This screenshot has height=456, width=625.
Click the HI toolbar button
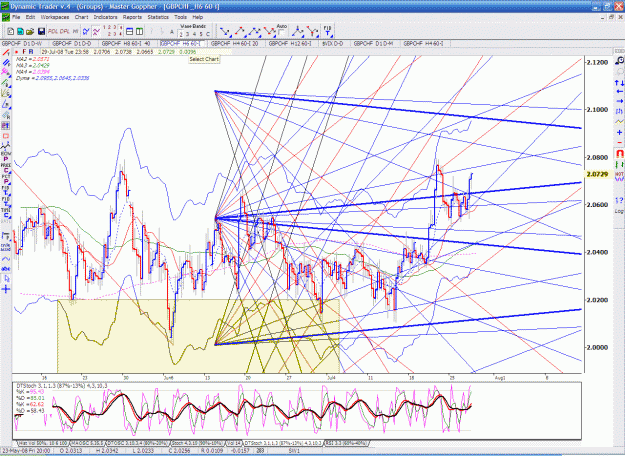click(75, 31)
